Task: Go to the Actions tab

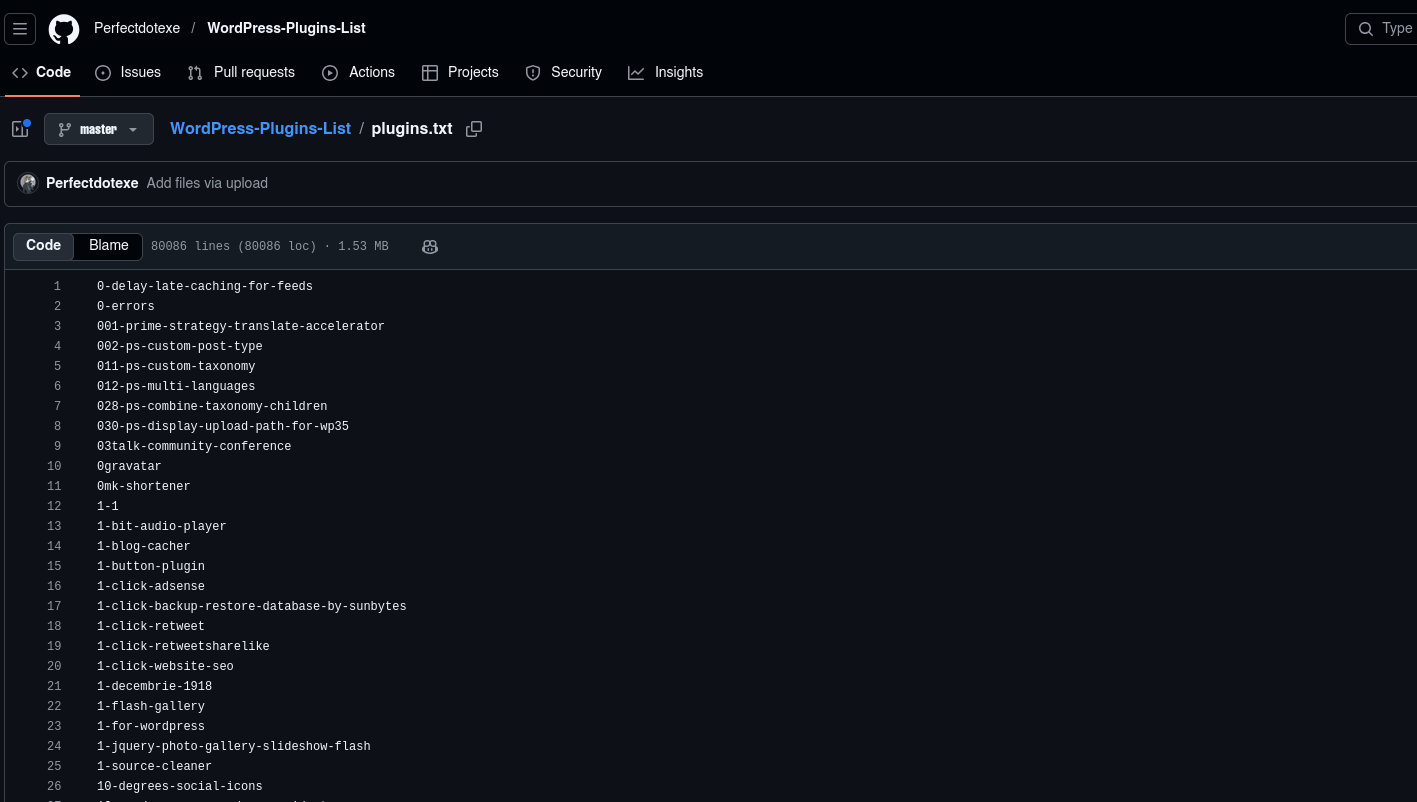Action: tap(359, 73)
